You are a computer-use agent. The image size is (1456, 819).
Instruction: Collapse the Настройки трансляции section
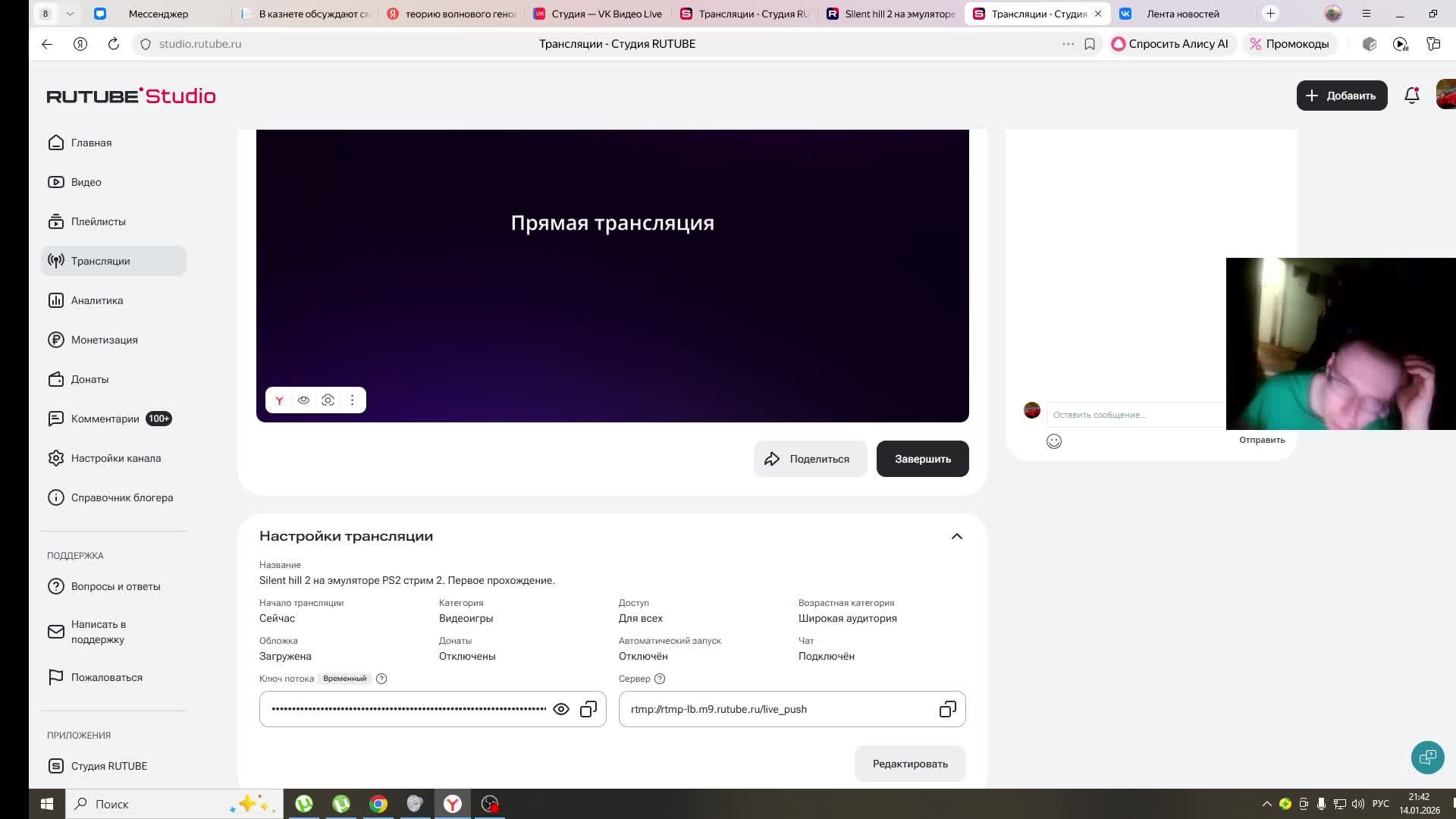pyautogui.click(x=956, y=536)
